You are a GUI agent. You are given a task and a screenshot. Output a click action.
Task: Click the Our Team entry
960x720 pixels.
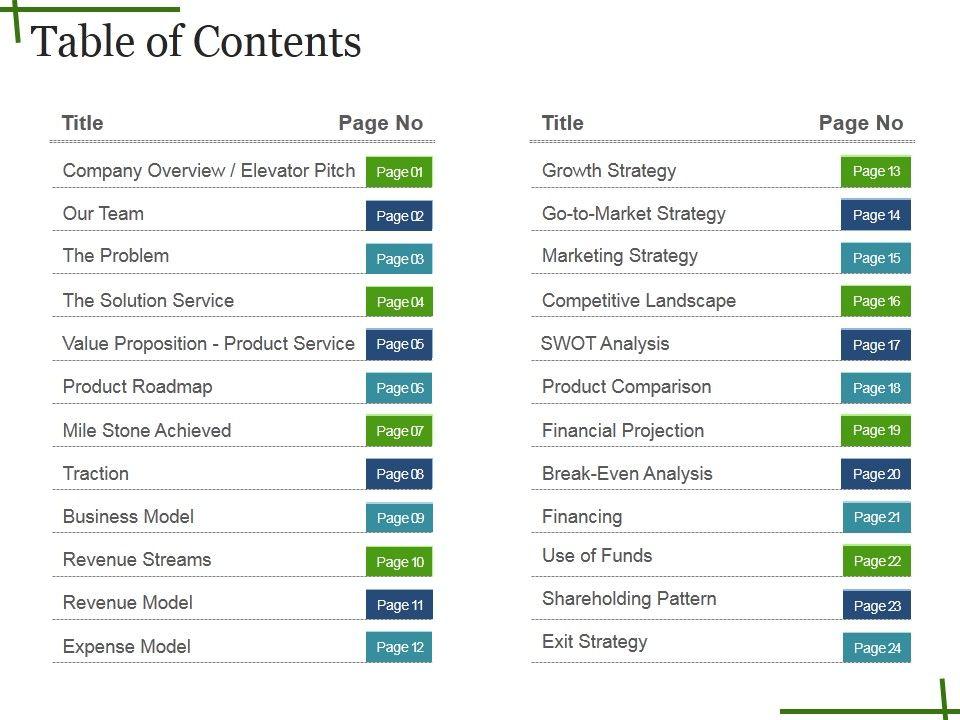[x=103, y=214]
